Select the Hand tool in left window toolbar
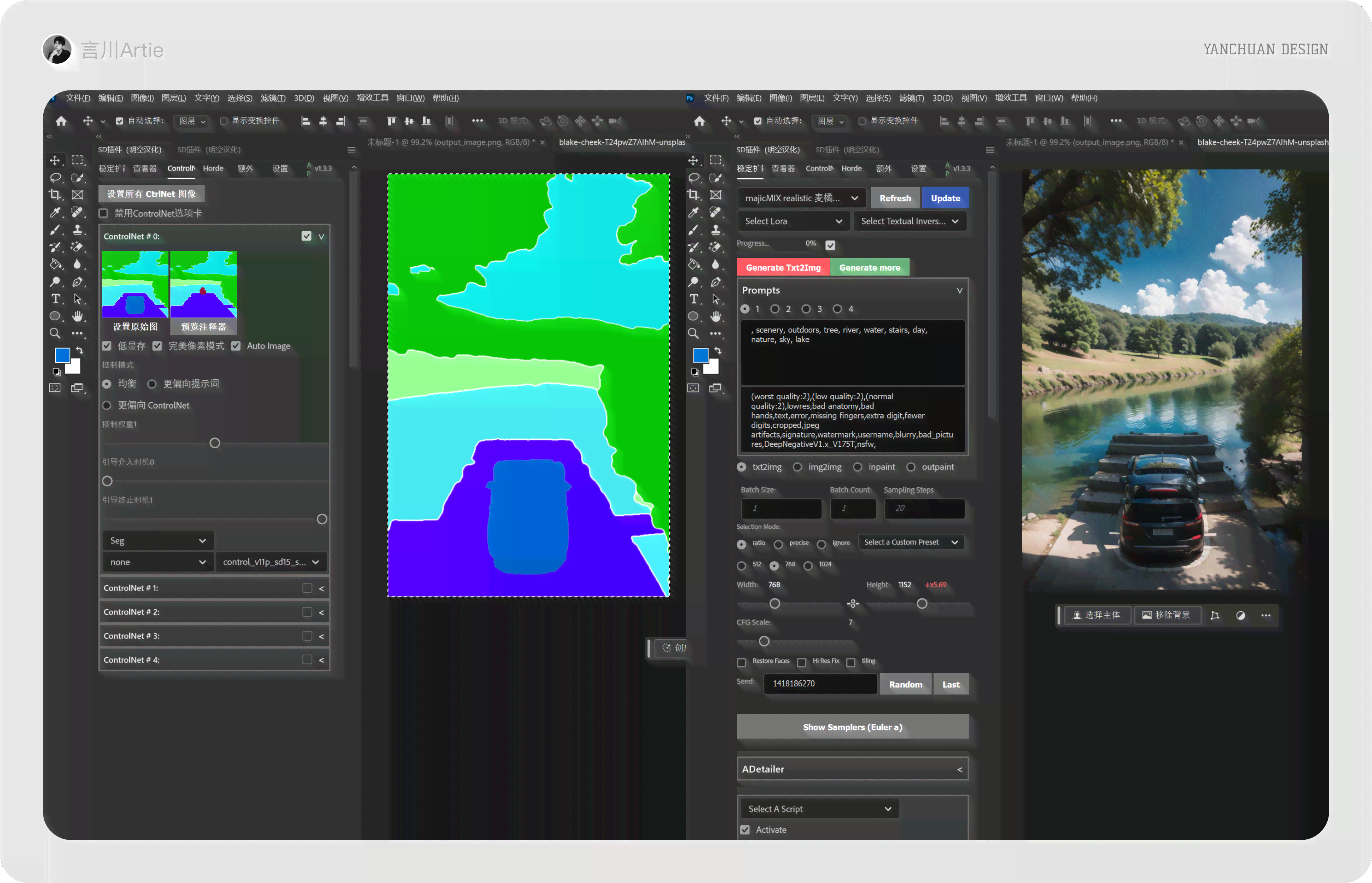Viewport: 1372px width, 883px height. pos(78,316)
